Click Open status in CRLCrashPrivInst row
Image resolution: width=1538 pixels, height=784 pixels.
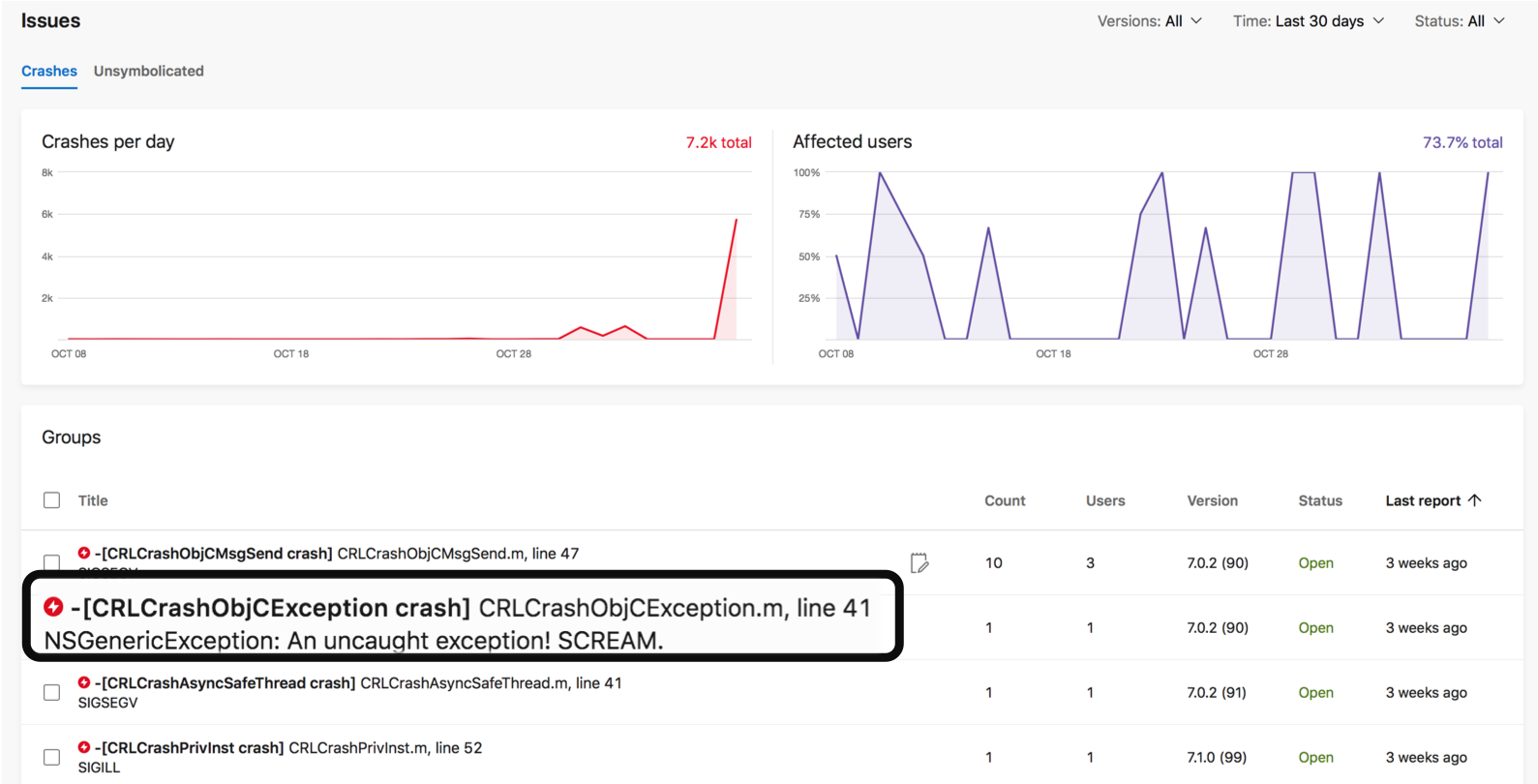point(1316,757)
